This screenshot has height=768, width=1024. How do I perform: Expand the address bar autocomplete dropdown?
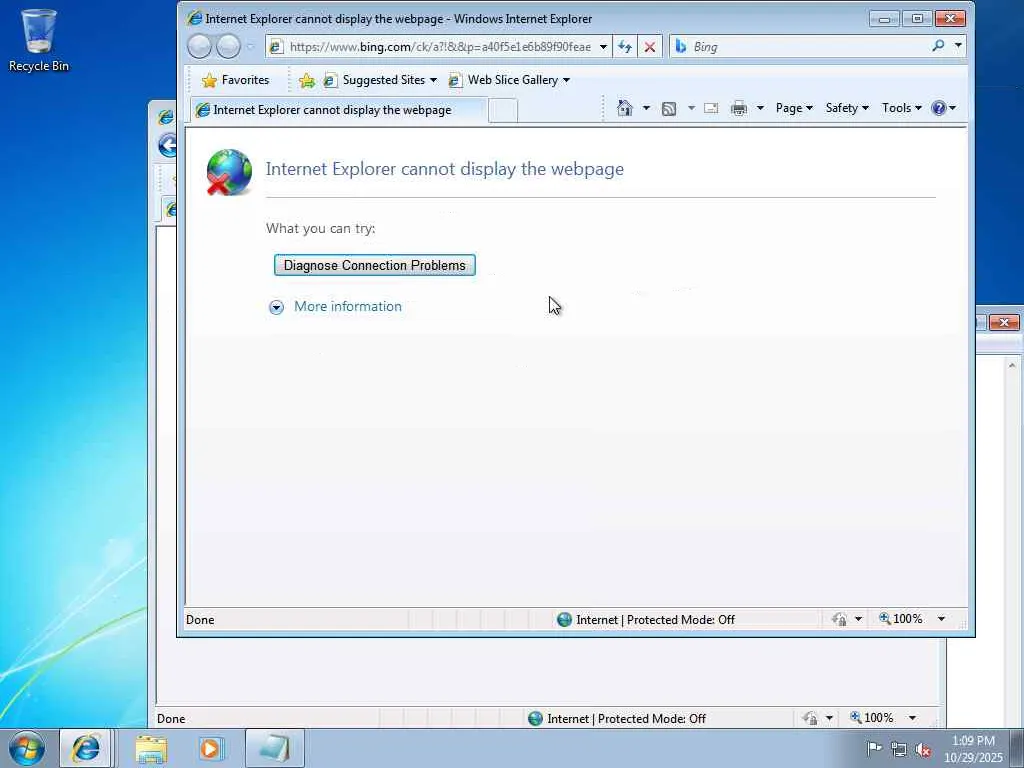click(x=603, y=46)
